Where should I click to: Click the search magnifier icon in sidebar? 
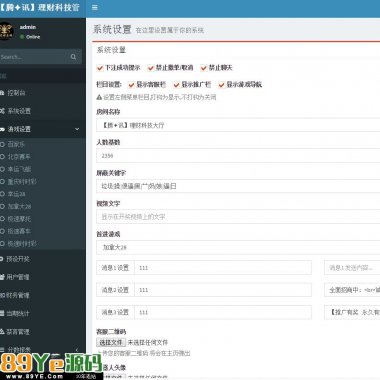pyautogui.click(x=73, y=57)
